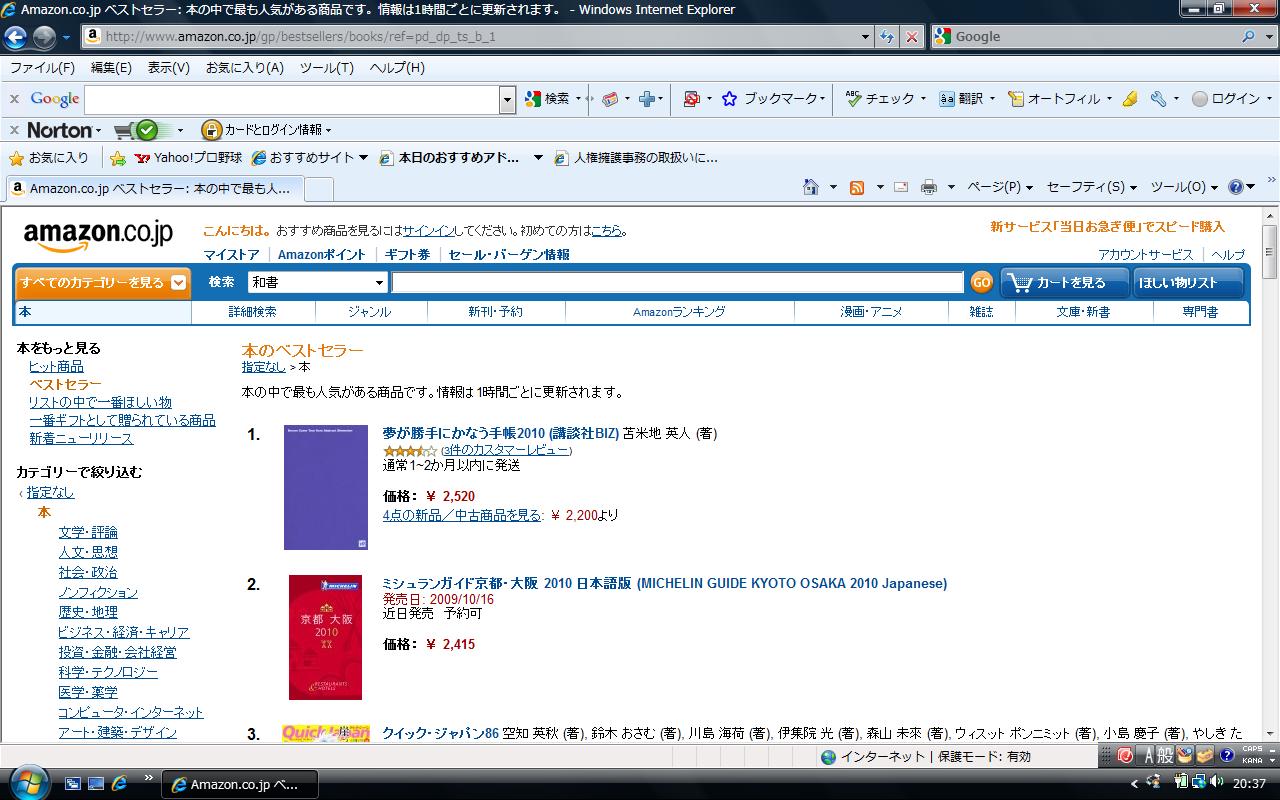The width and height of the screenshot is (1280, 800).
Task: Click the オートフィル autofill button
Action: pyautogui.click(x=1054, y=99)
